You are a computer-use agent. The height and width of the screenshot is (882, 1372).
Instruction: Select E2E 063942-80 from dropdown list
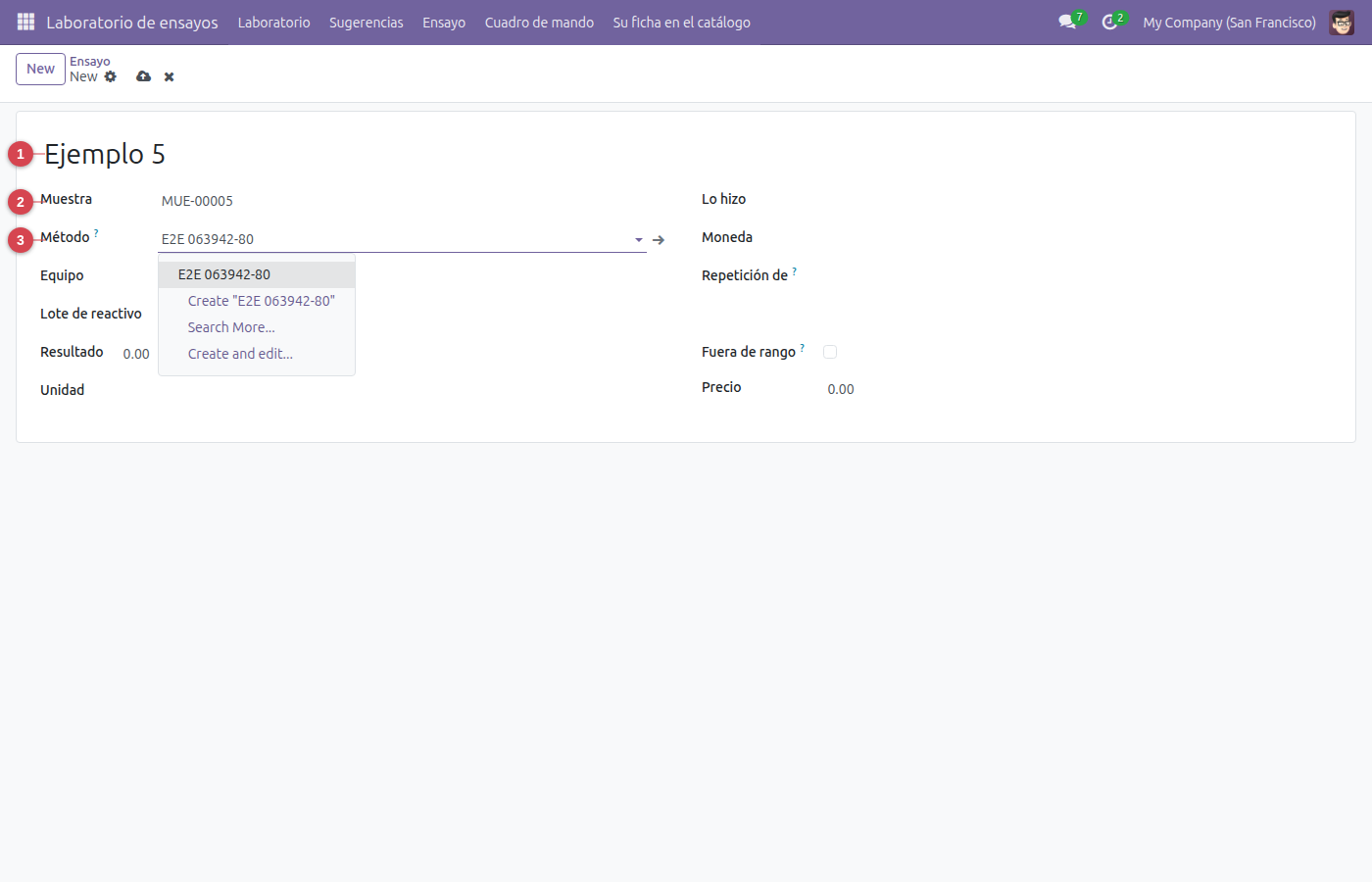(x=257, y=274)
